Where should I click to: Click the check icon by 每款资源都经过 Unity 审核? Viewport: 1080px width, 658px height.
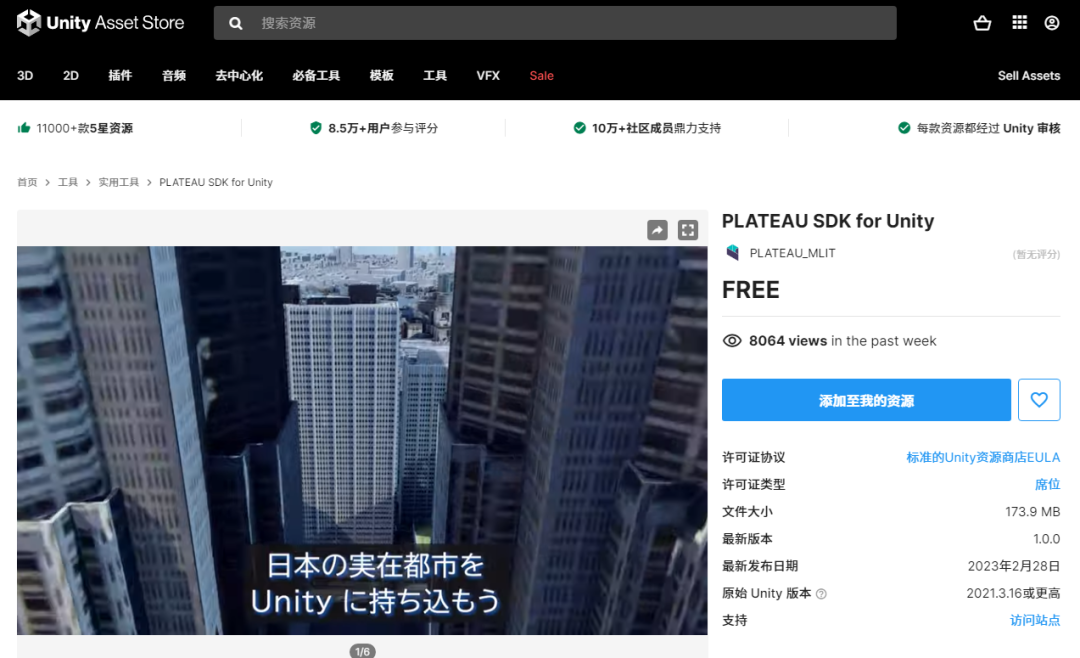point(904,127)
